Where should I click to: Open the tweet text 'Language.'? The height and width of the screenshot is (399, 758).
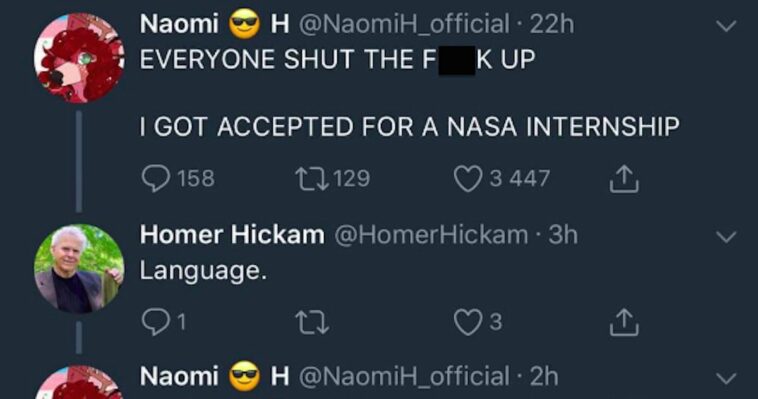pos(203,271)
